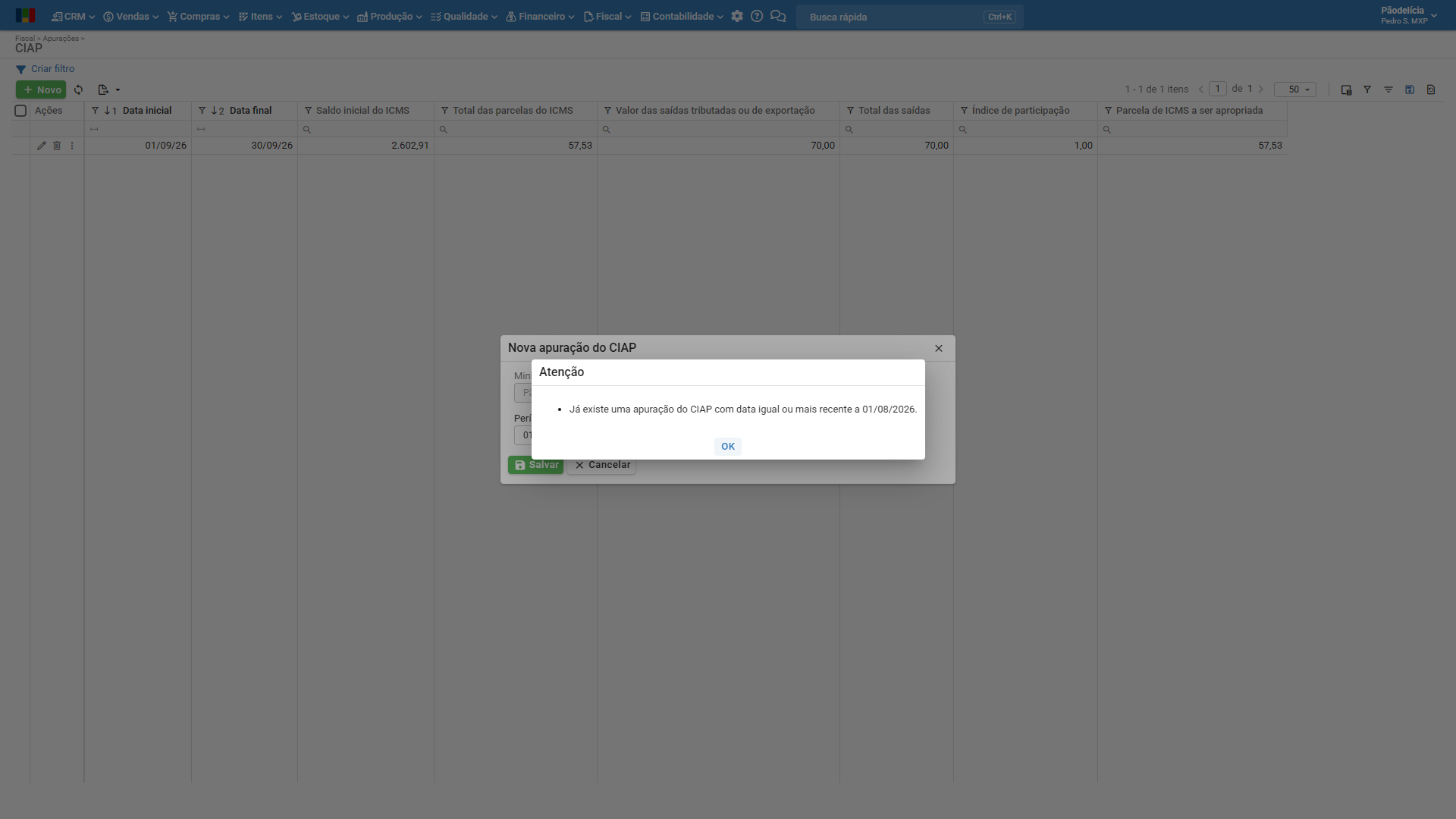Open the Itens menu
This screenshot has height=819, width=1456.
tap(260, 17)
